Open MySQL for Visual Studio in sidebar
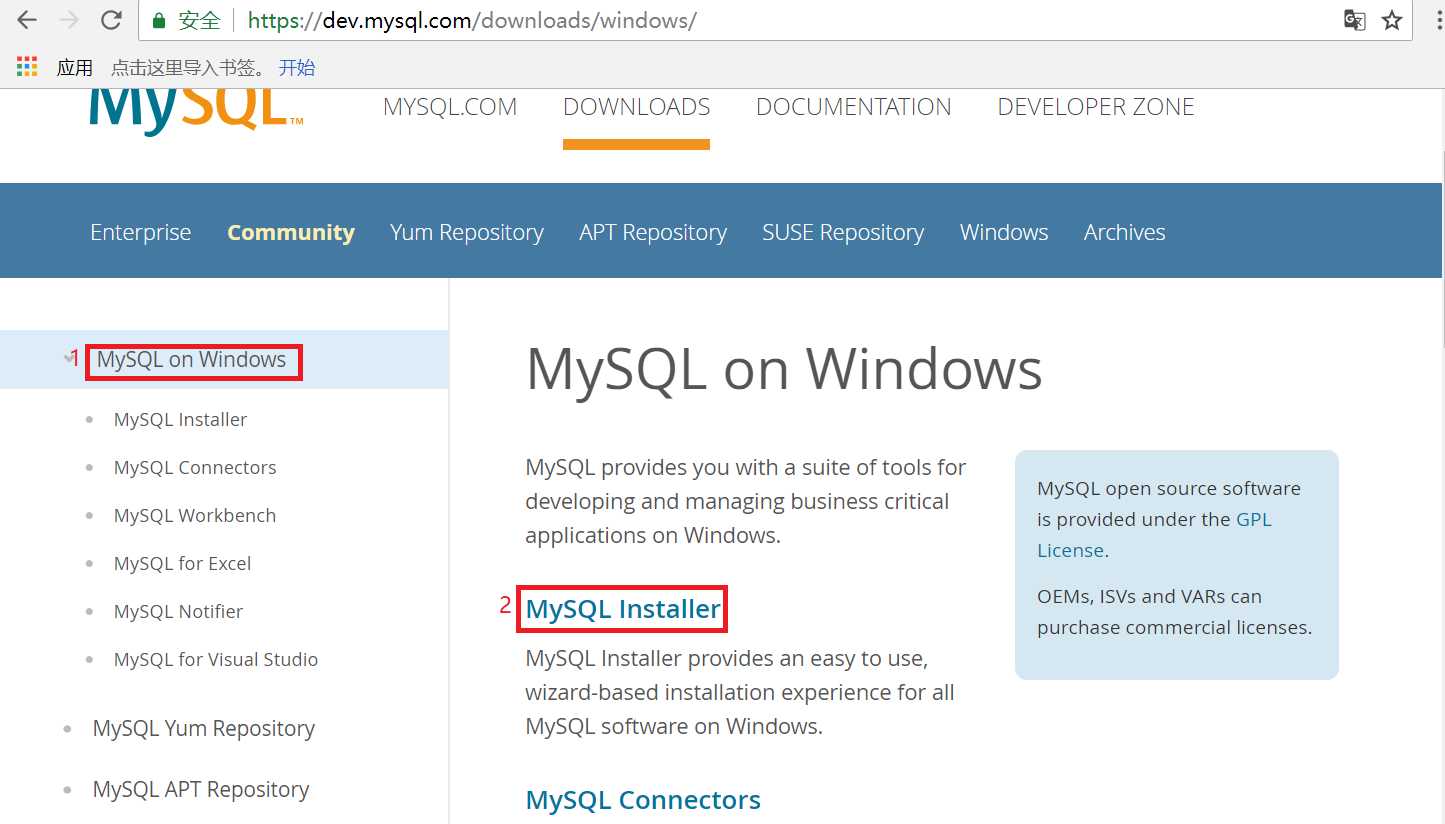This screenshot has height=824, width=1445. click(x=216, y=660)
